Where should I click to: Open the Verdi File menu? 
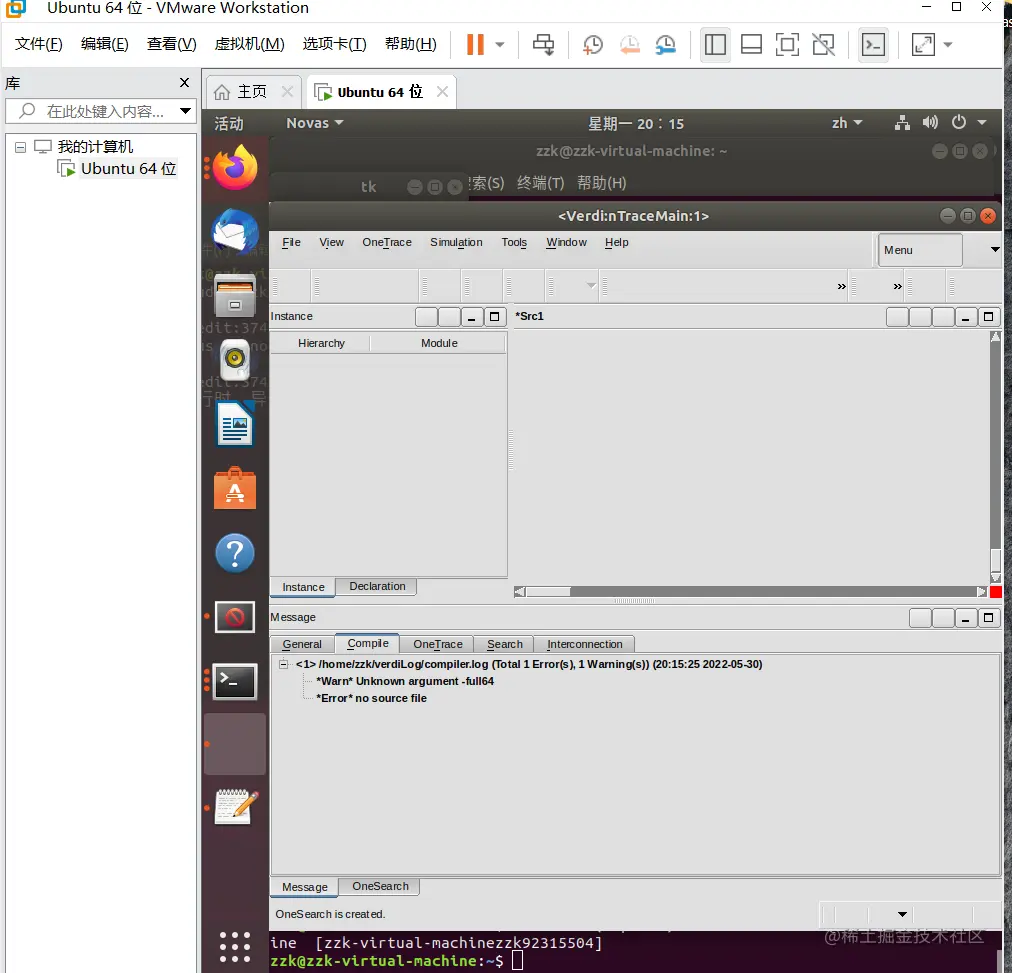coord(291,242)
